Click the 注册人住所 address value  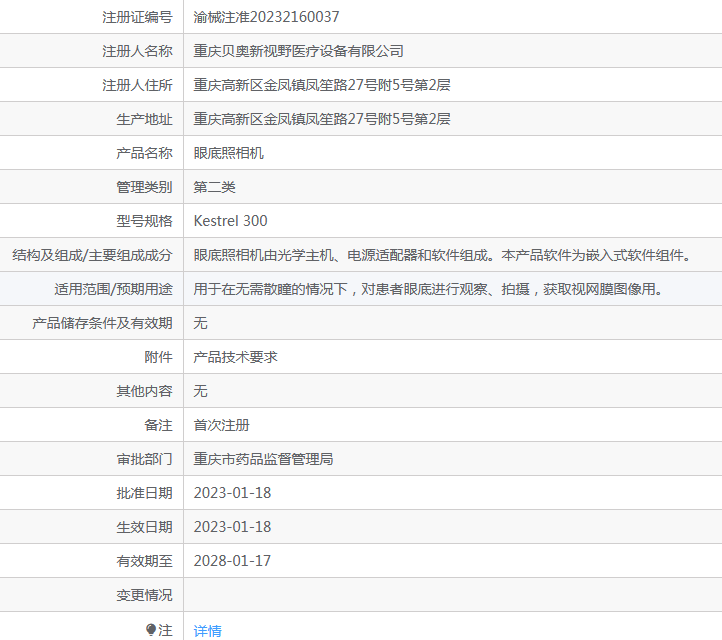[322, 85]
